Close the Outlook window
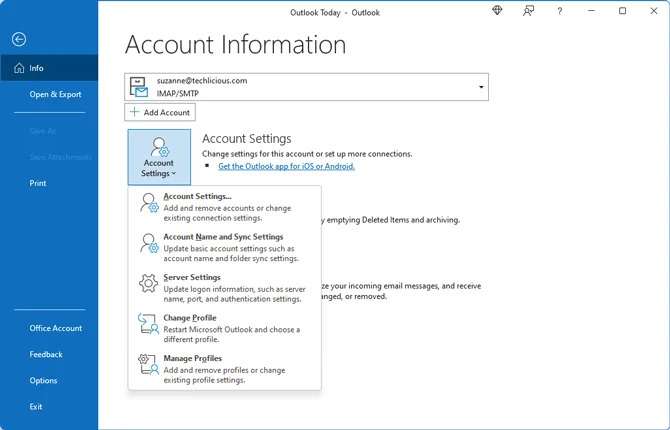Screen dimensions: 670x430 click(654, 11)
